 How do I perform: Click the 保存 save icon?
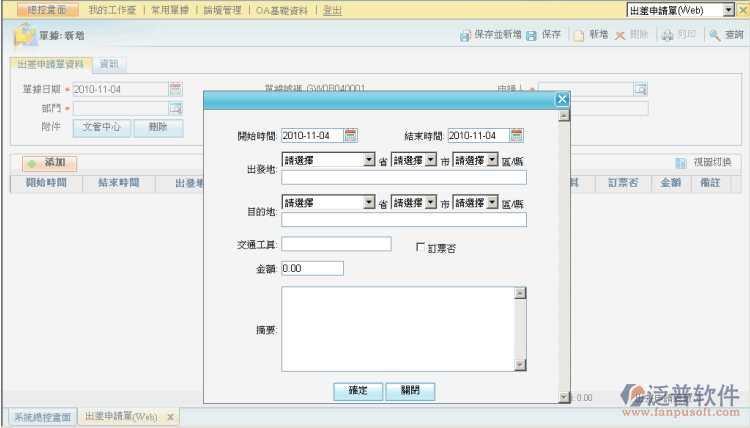click(531, 35)
